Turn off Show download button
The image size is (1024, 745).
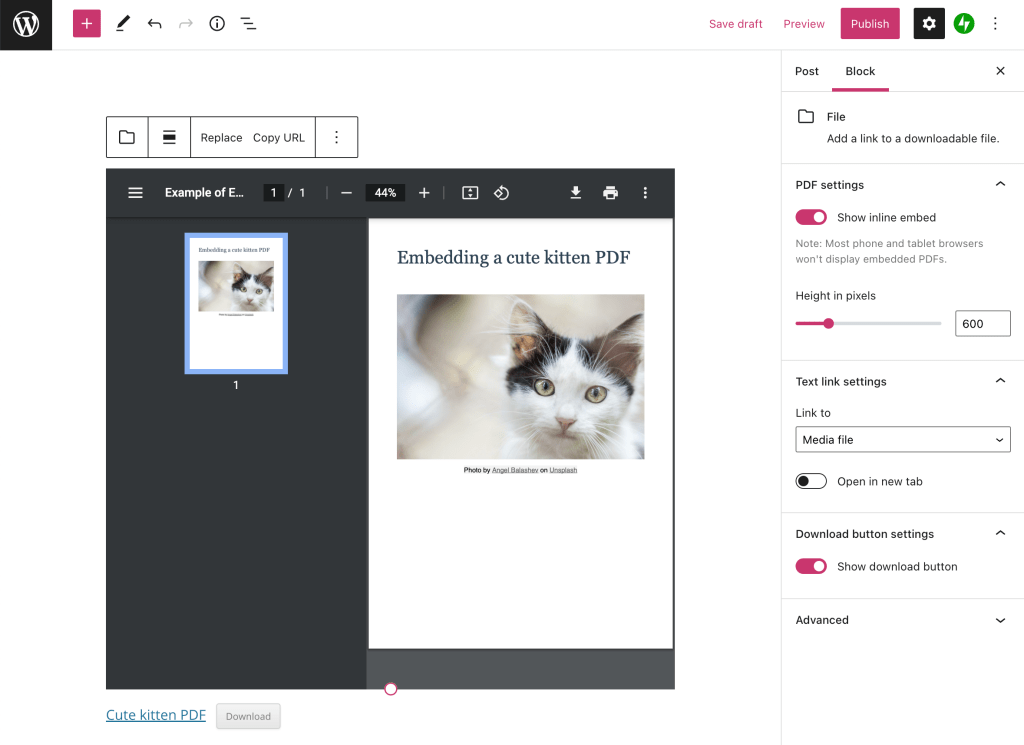pyautogui.click(x=811, y=566)
